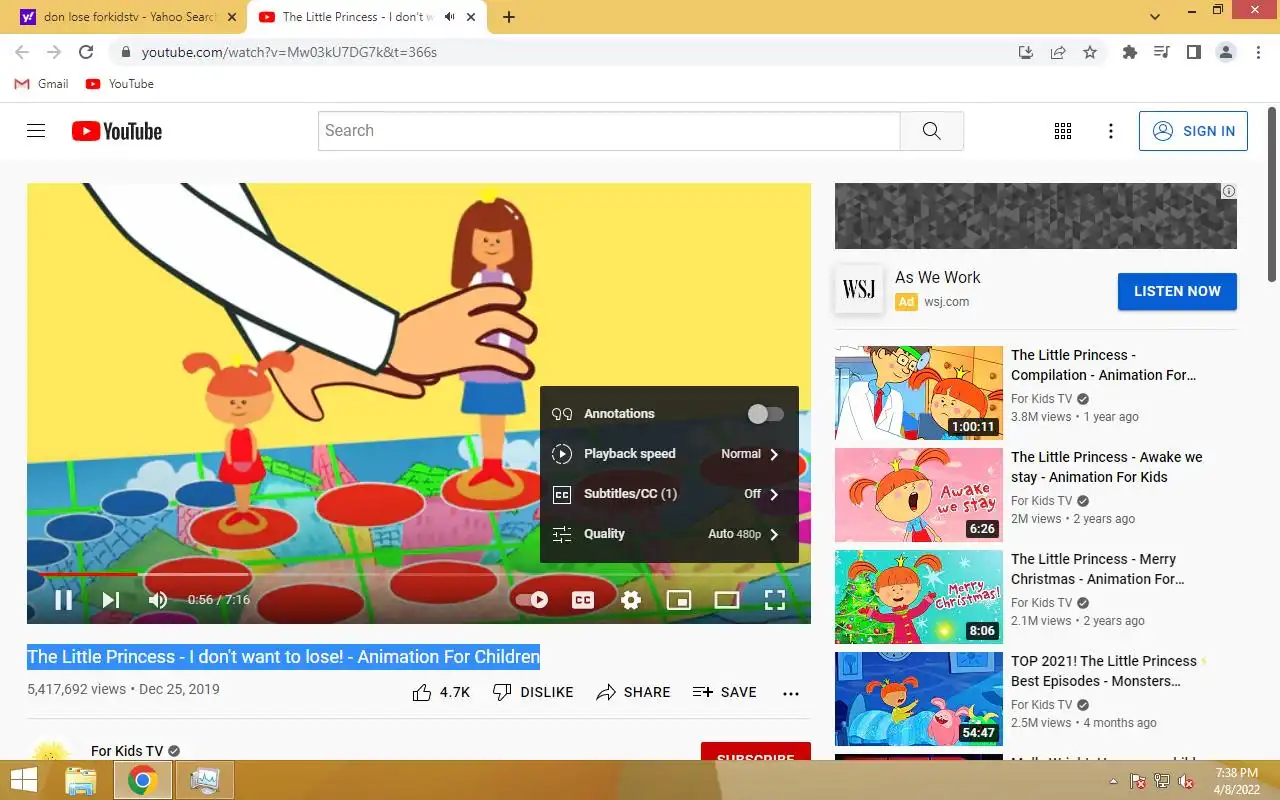The image size is (1280, 800).
Task: Open ad info icon above WSJ ad
Action: coord(1229,191)
